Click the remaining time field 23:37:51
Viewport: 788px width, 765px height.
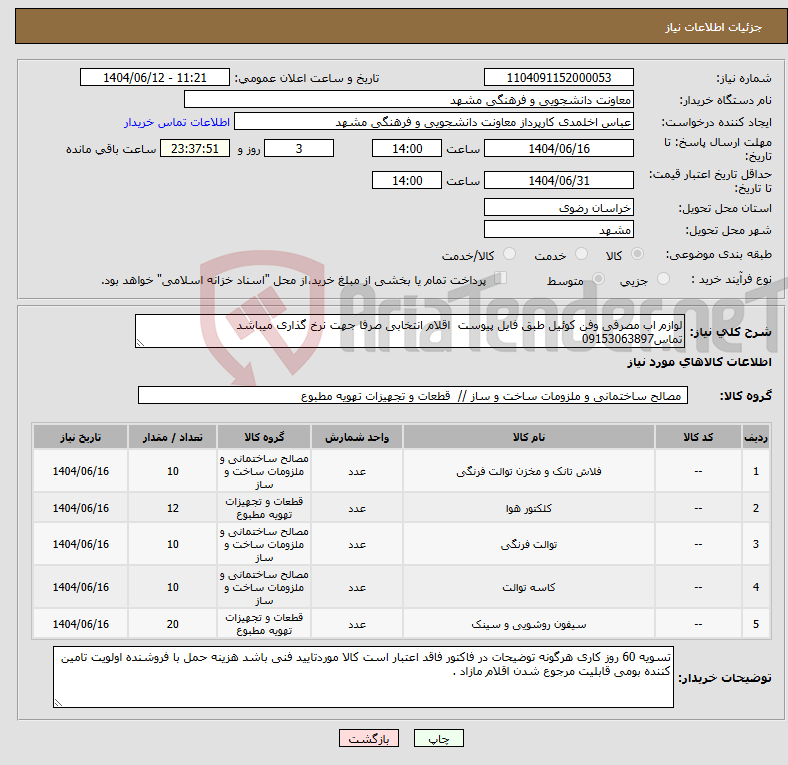pyautogui.click(x=195, y=148)
